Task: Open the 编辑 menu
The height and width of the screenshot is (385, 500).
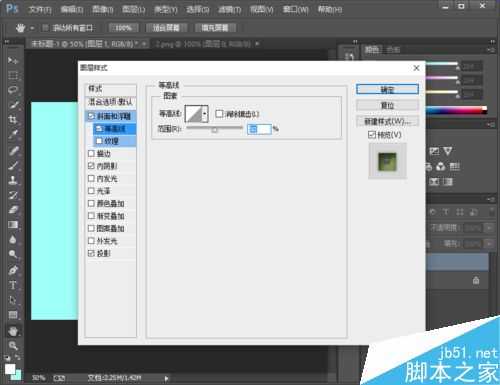Action: point(72,9)
